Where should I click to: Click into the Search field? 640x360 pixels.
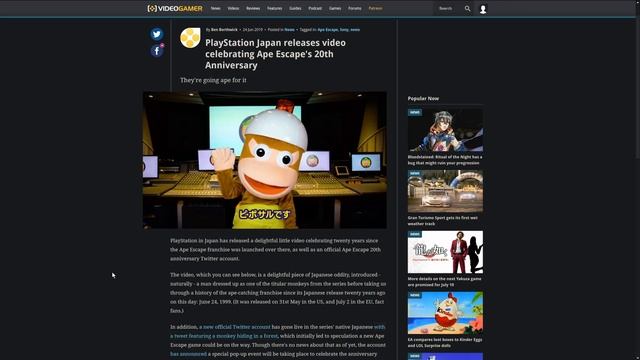click(x=448, y=8)
